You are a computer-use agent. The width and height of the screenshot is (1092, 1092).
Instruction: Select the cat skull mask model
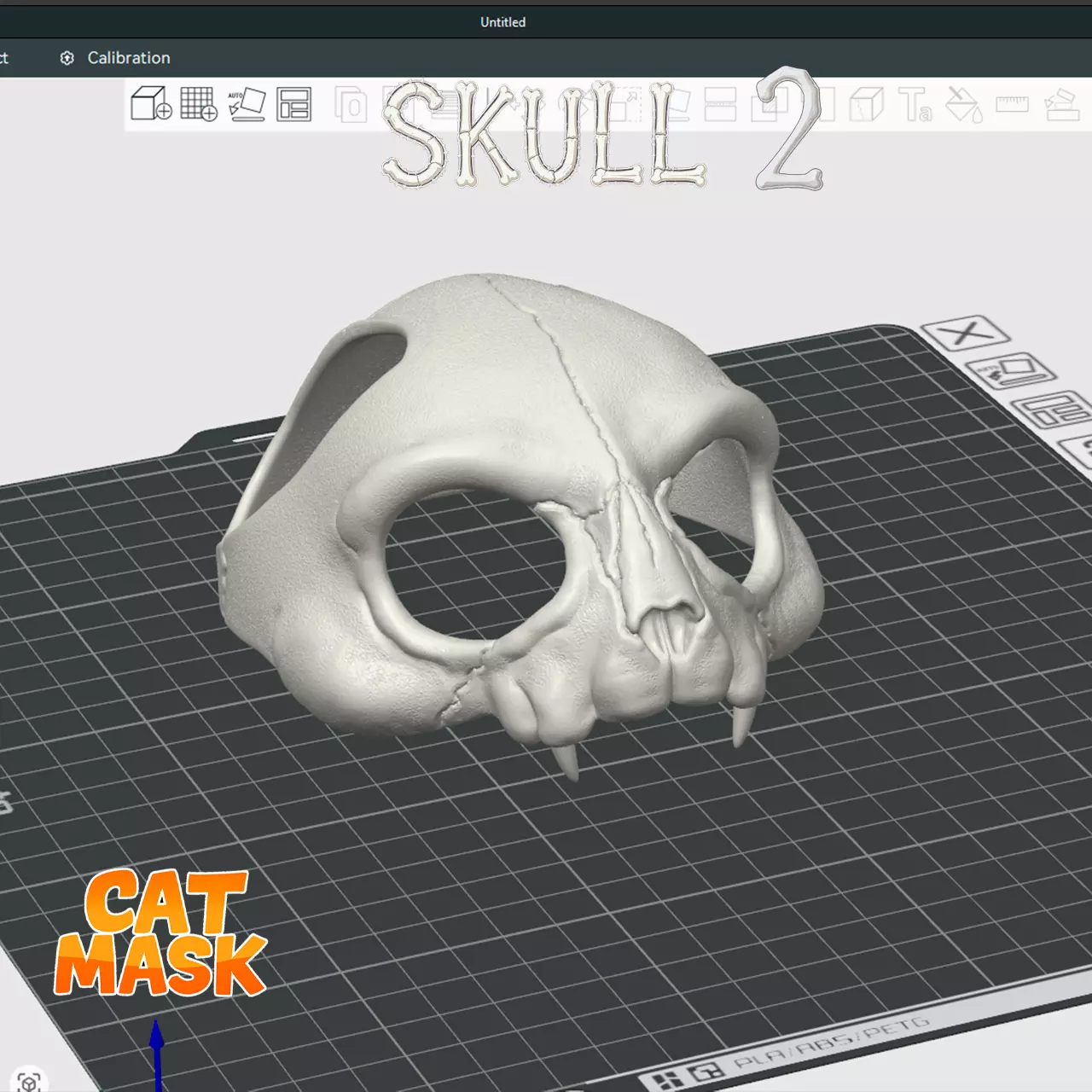point(520,520)
